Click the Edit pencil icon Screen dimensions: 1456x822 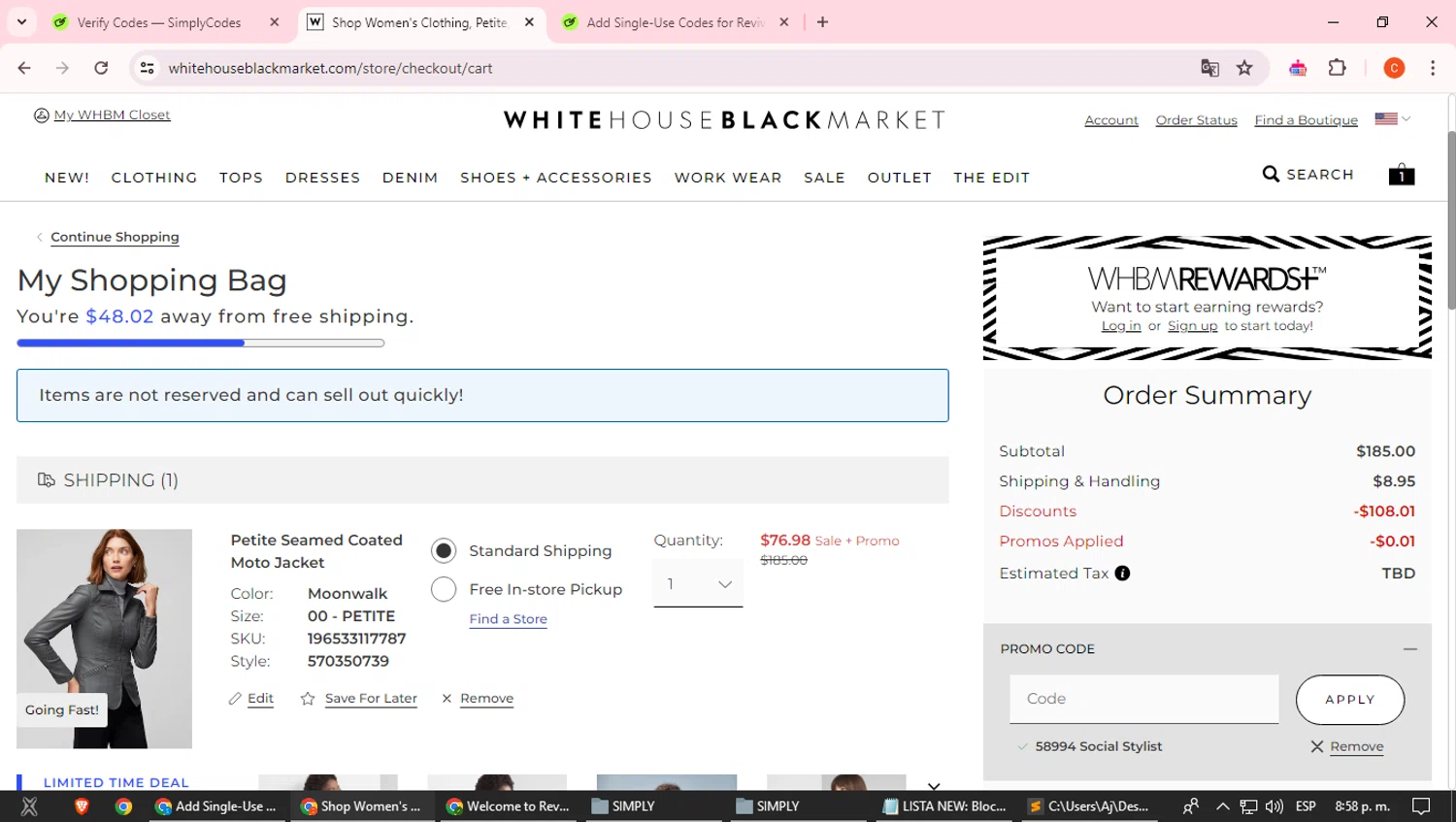pos(235,699)
